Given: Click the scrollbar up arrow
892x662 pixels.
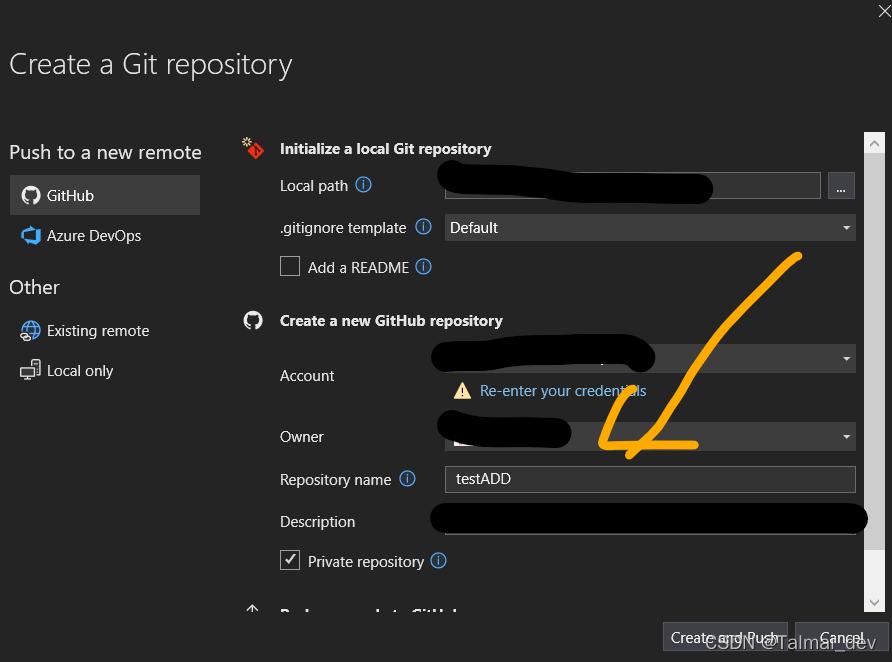Looking at the screenshot, I should pyautogui.click(x=874, y=143).
